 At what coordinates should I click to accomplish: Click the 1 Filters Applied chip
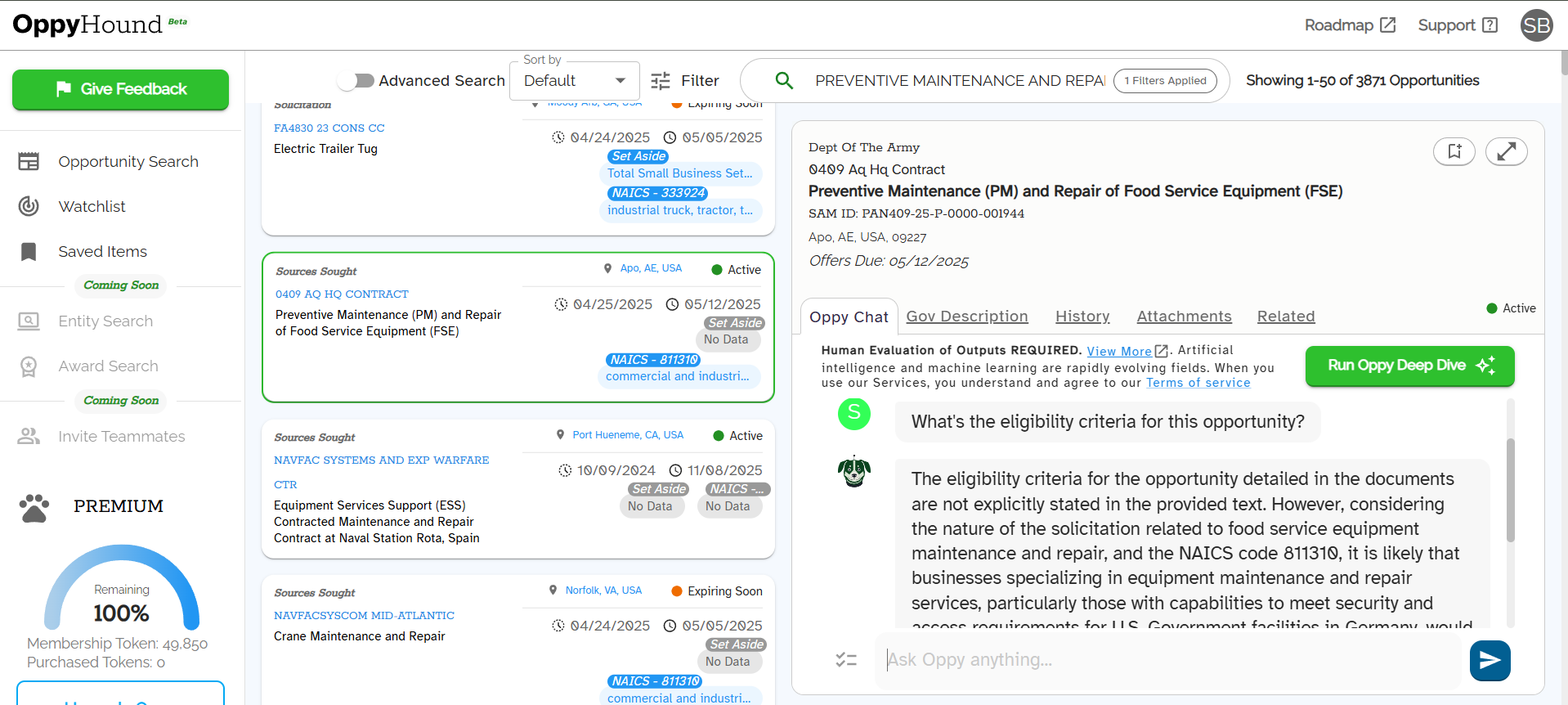(x=1165, y=81)
